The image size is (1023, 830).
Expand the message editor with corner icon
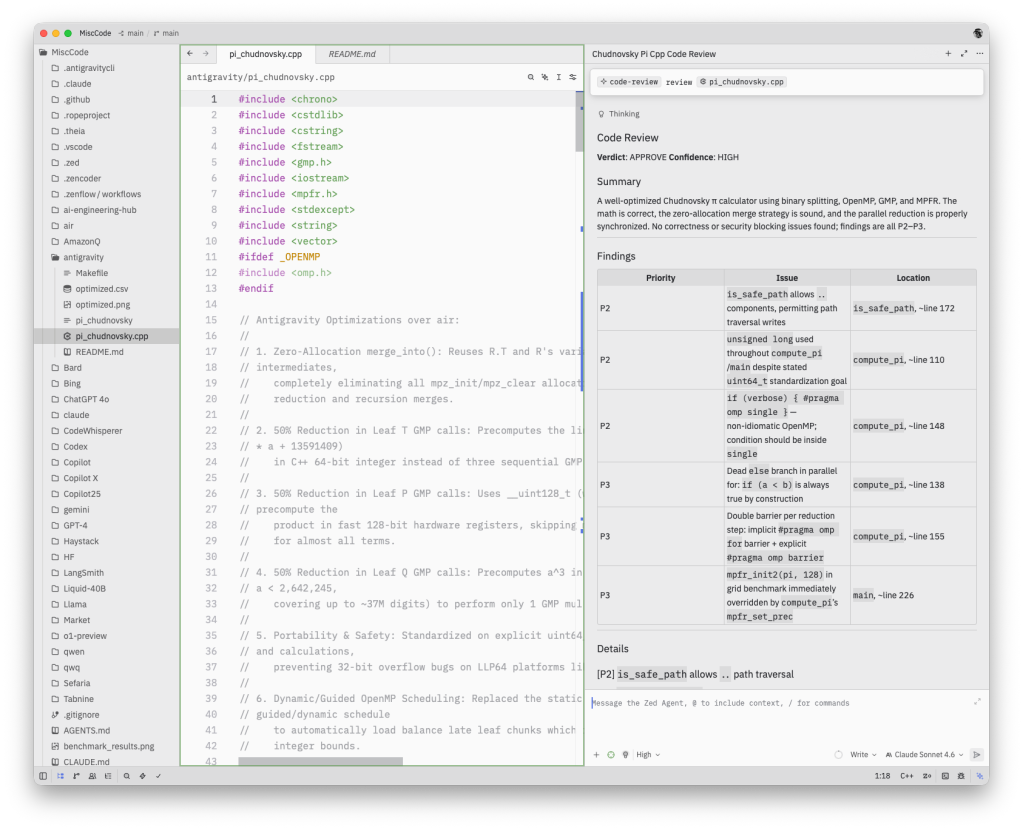tap(977, 701)
